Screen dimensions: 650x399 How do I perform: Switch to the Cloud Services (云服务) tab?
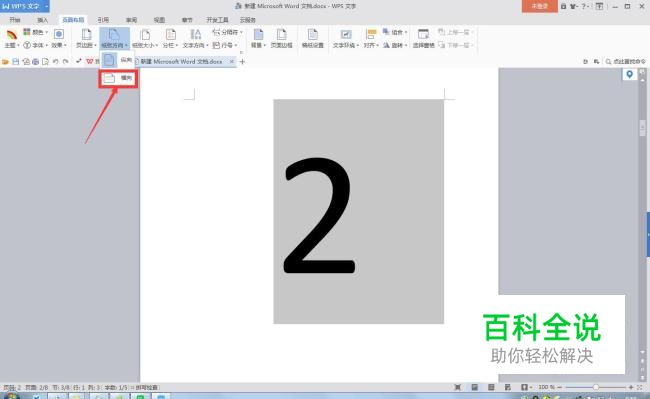[247, 20]
